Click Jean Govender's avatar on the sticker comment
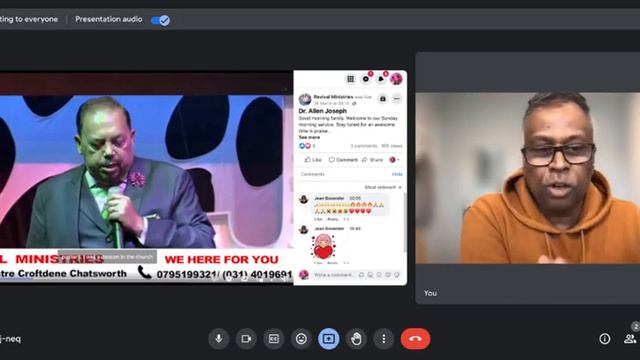Image resolution: width=640 pixels, height=360 pixels. [x=304, y=229]
